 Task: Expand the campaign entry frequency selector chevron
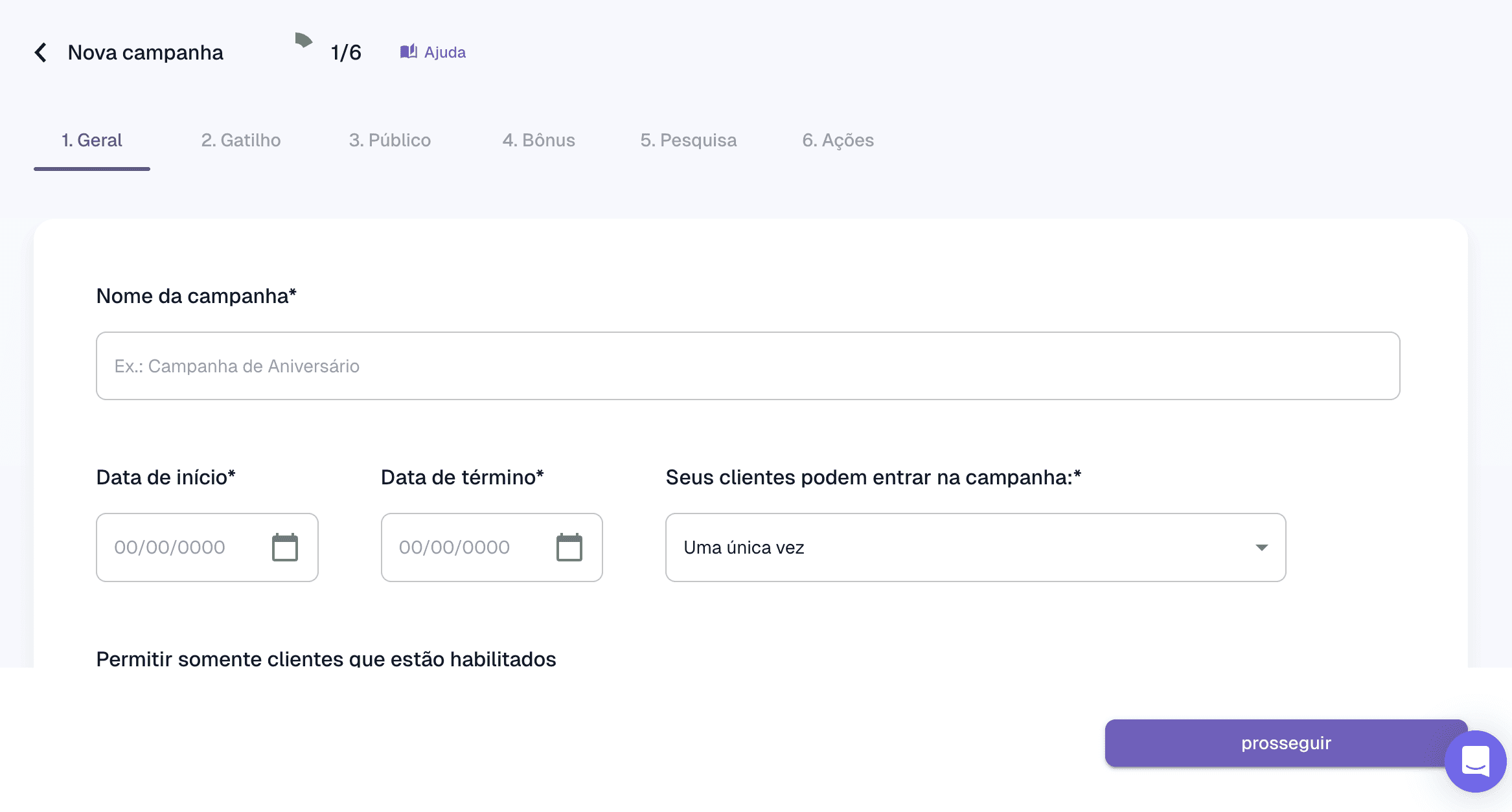point(1261,547)
